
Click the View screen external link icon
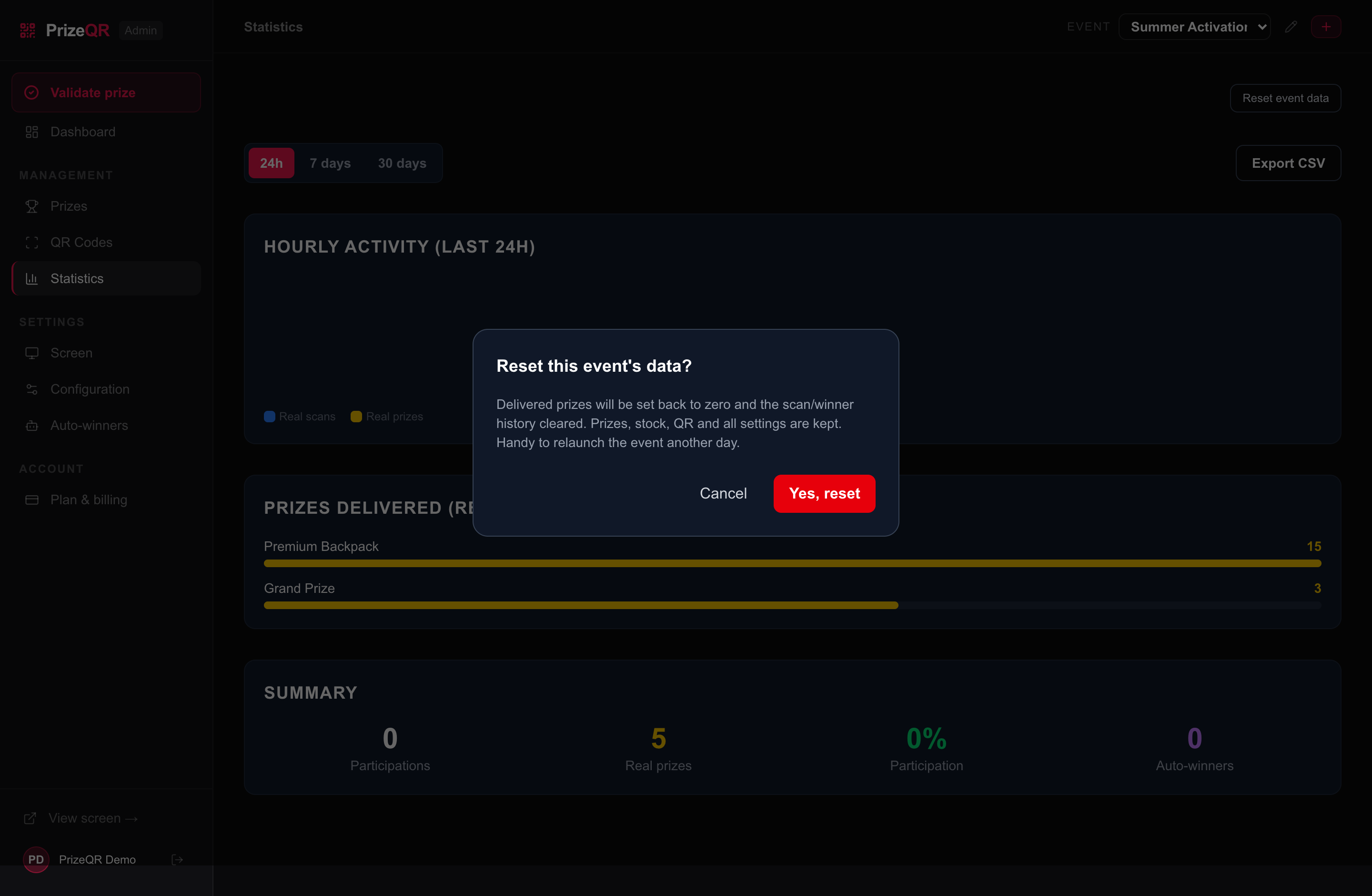pos(30,818)
